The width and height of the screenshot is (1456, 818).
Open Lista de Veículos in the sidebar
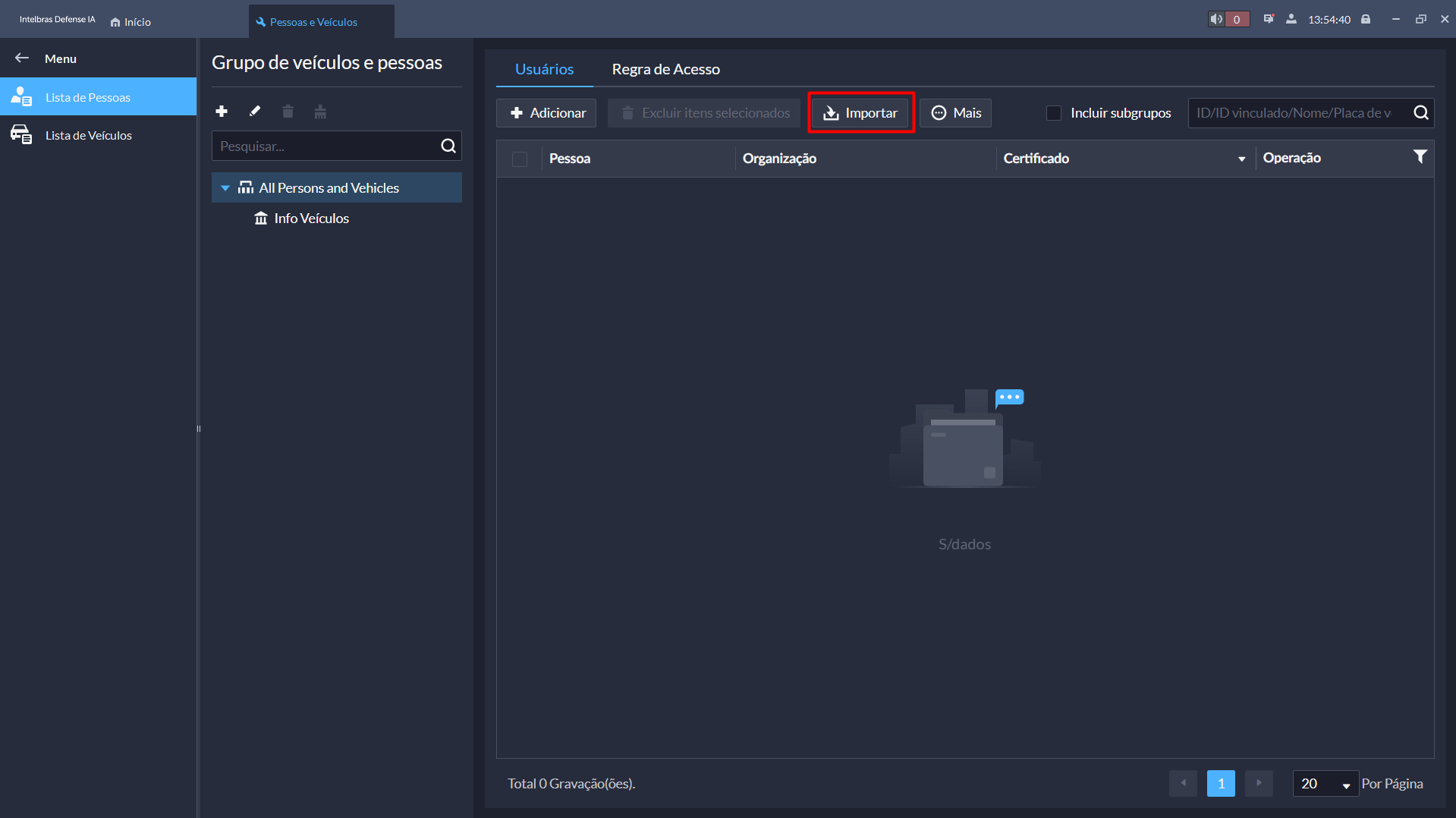[x=88, y=135]
